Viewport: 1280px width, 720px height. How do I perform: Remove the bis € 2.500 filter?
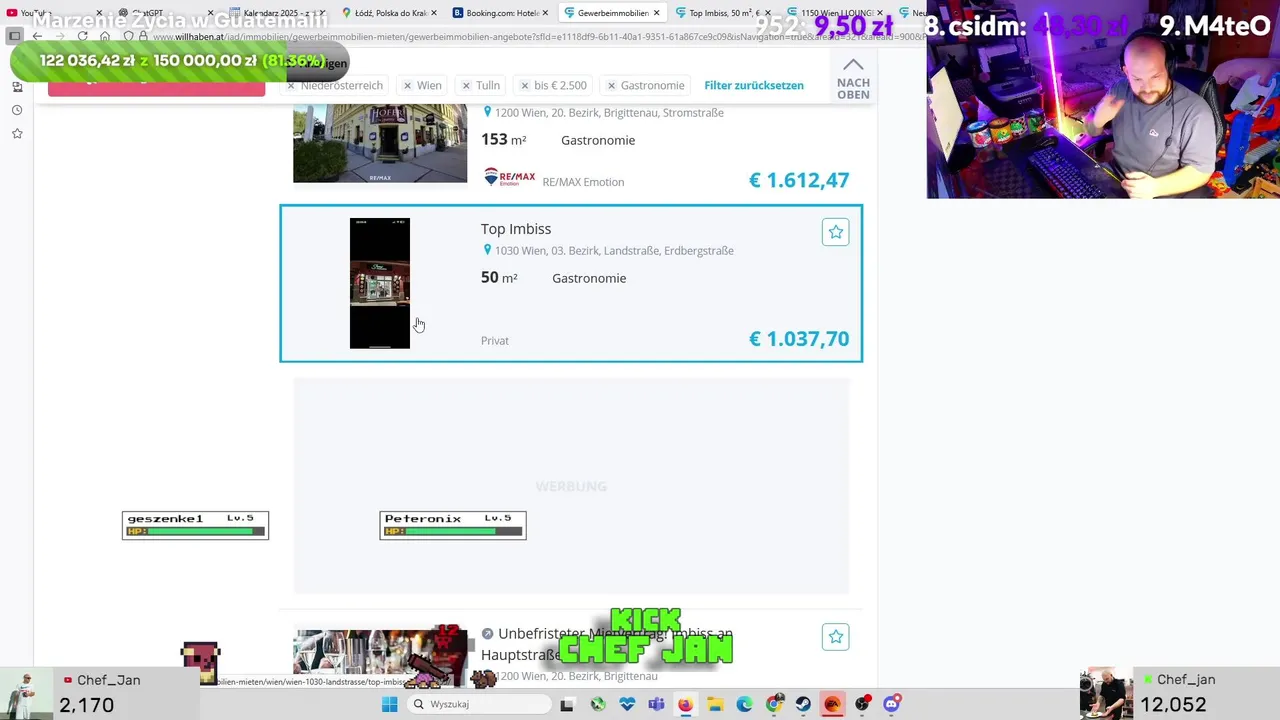point(524,86)
